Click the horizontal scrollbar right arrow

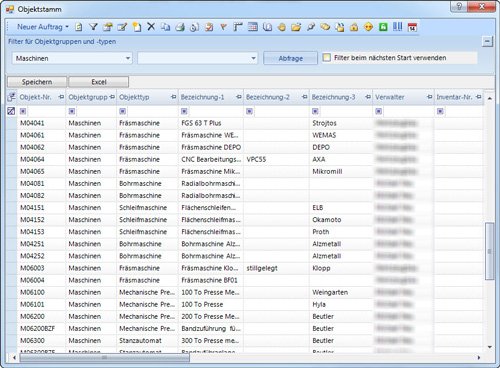pos(479,358)
